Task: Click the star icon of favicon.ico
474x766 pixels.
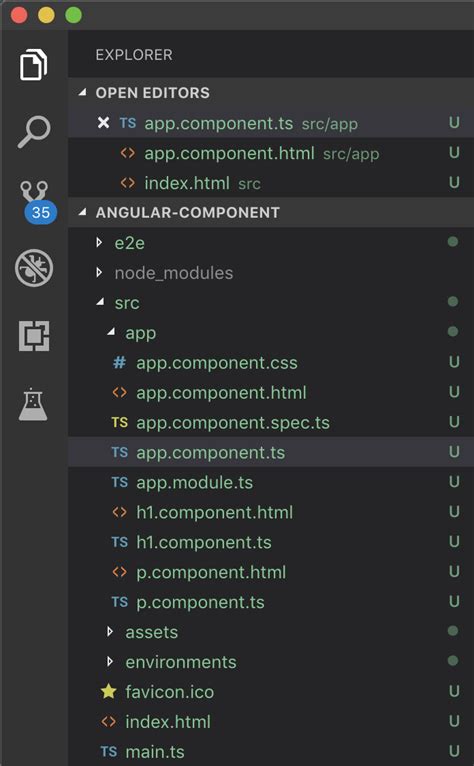Action: [x=108, y=691]
